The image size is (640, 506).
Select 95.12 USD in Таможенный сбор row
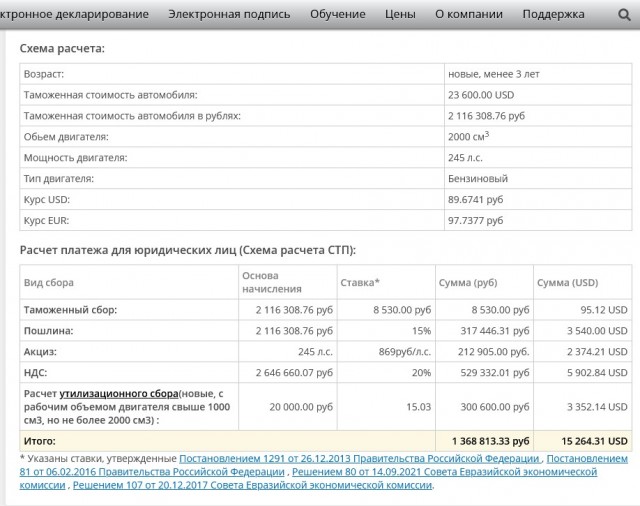tap(604, 310)
